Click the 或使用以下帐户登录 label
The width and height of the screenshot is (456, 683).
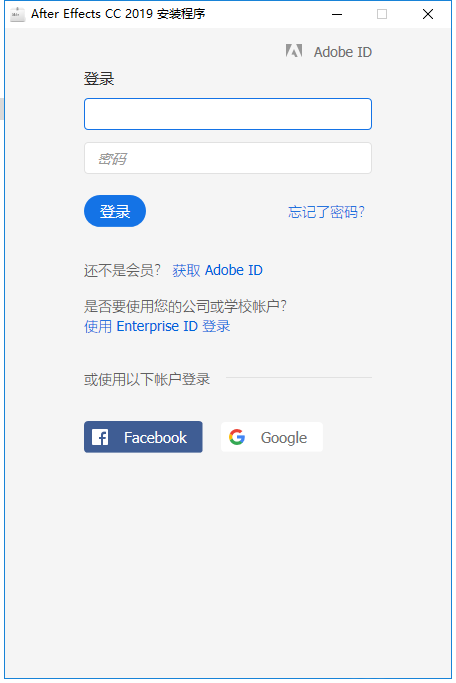(147, 379)
